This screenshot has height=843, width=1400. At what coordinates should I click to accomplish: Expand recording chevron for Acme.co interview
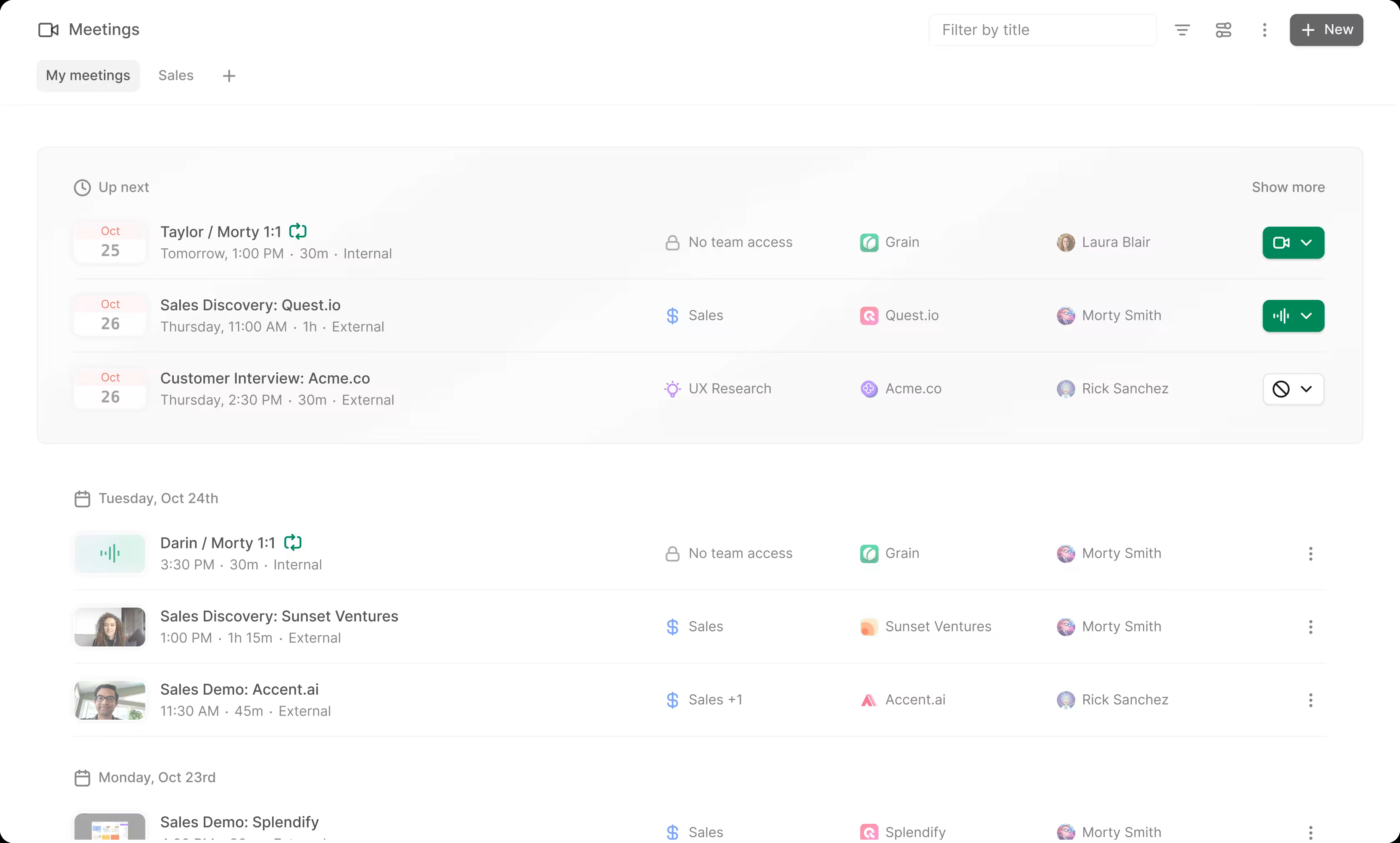pos(1306,389)
